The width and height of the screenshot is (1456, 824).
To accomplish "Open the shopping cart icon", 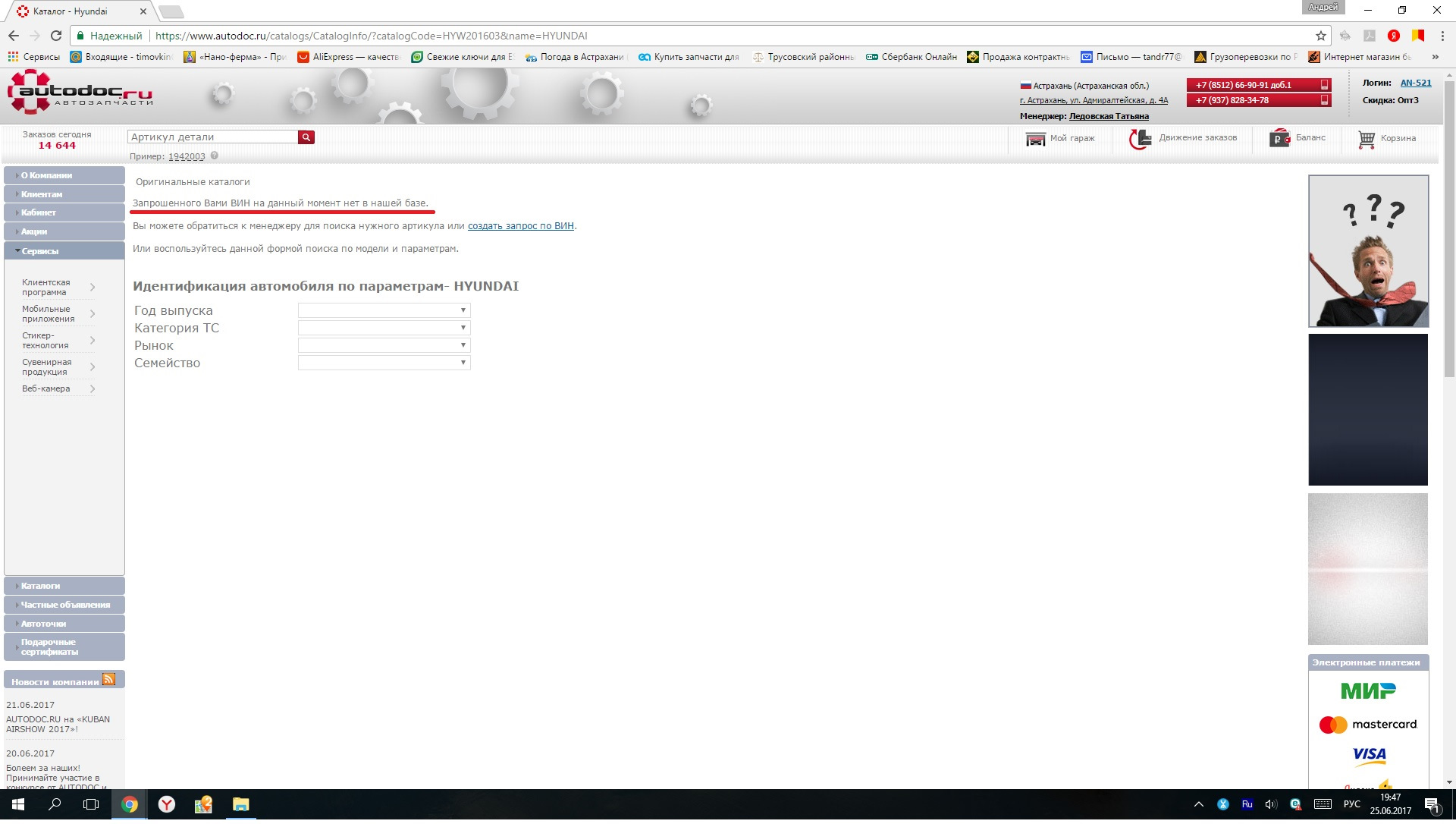I will tap(1366, 139).
